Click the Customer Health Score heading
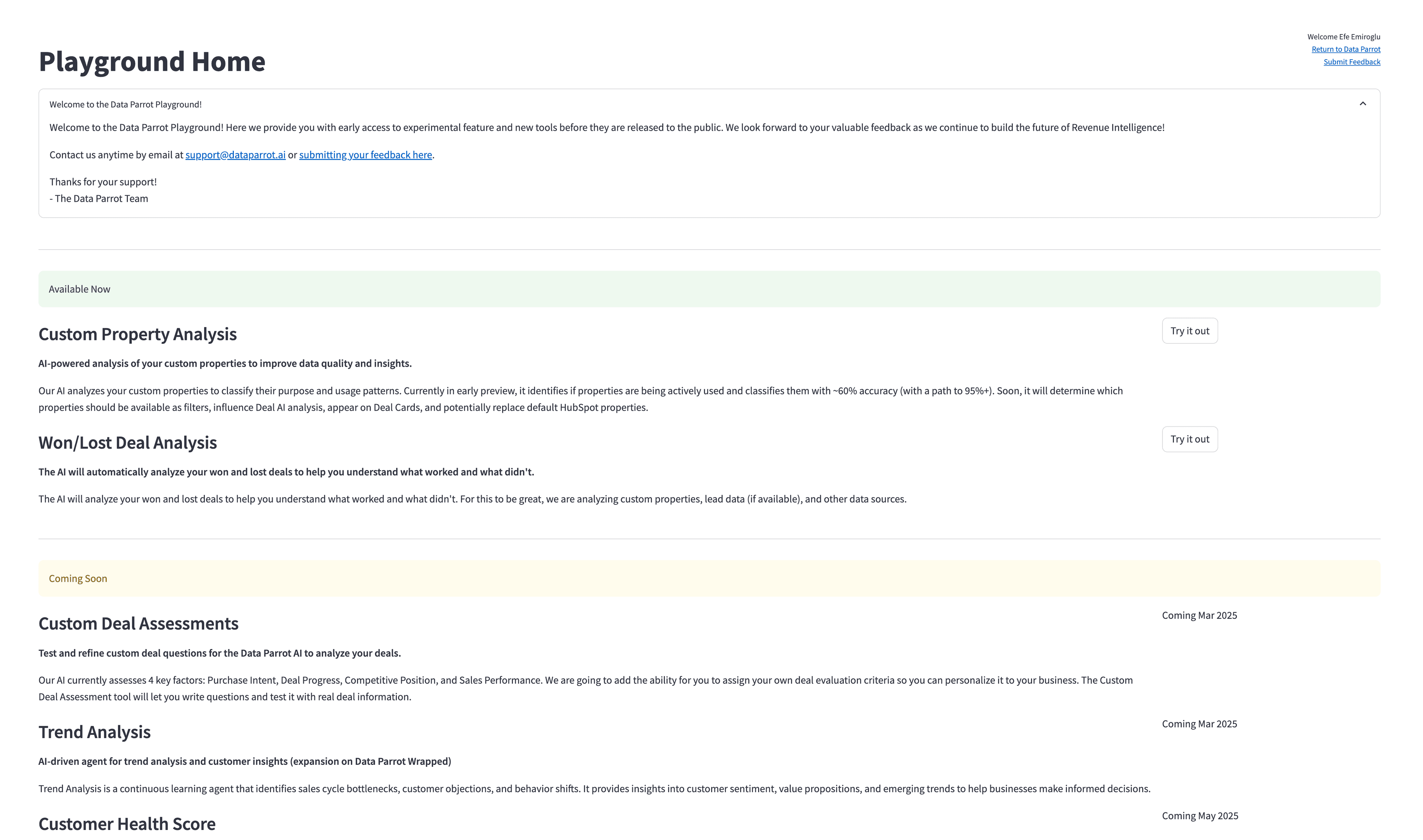1423x840 pixels. tap(127, 824)
